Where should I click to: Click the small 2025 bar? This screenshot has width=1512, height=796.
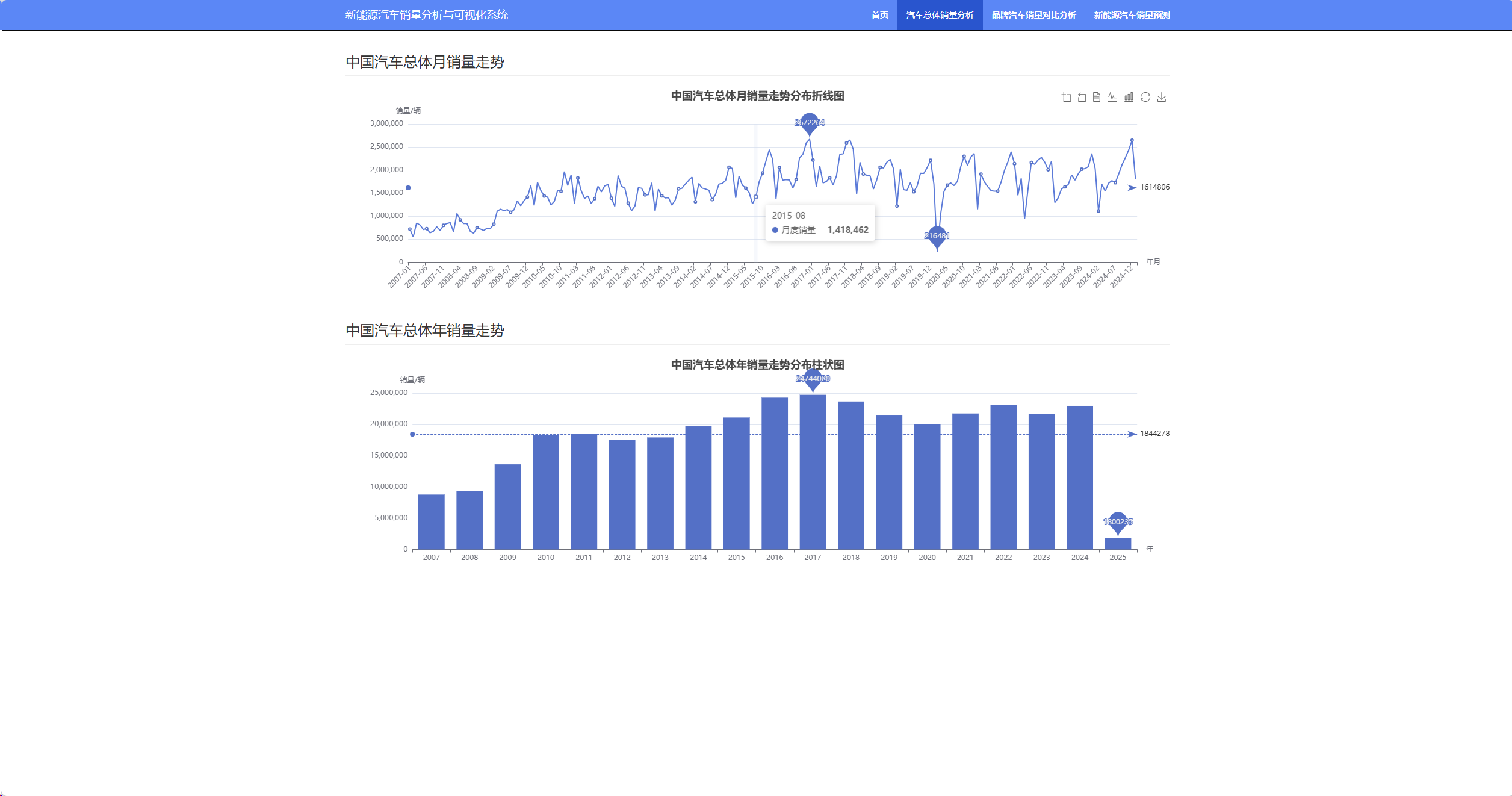[1118, 544]
